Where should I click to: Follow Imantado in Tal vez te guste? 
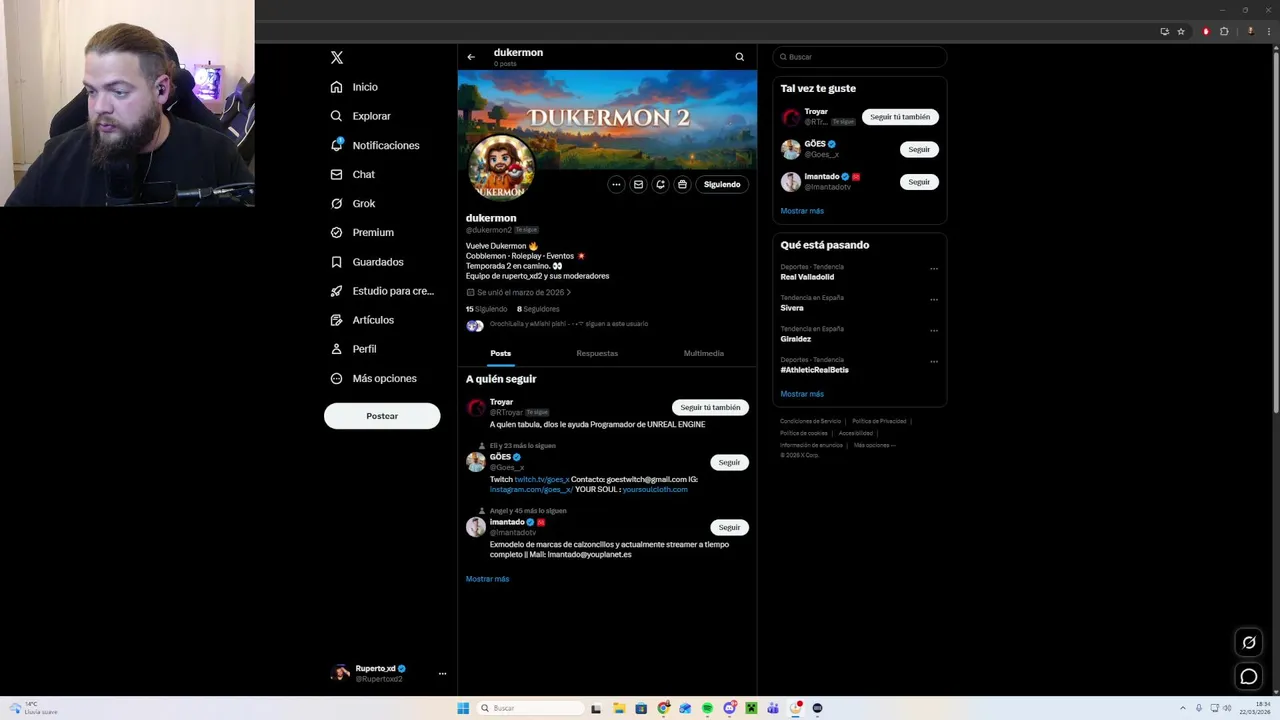(919, 182)
